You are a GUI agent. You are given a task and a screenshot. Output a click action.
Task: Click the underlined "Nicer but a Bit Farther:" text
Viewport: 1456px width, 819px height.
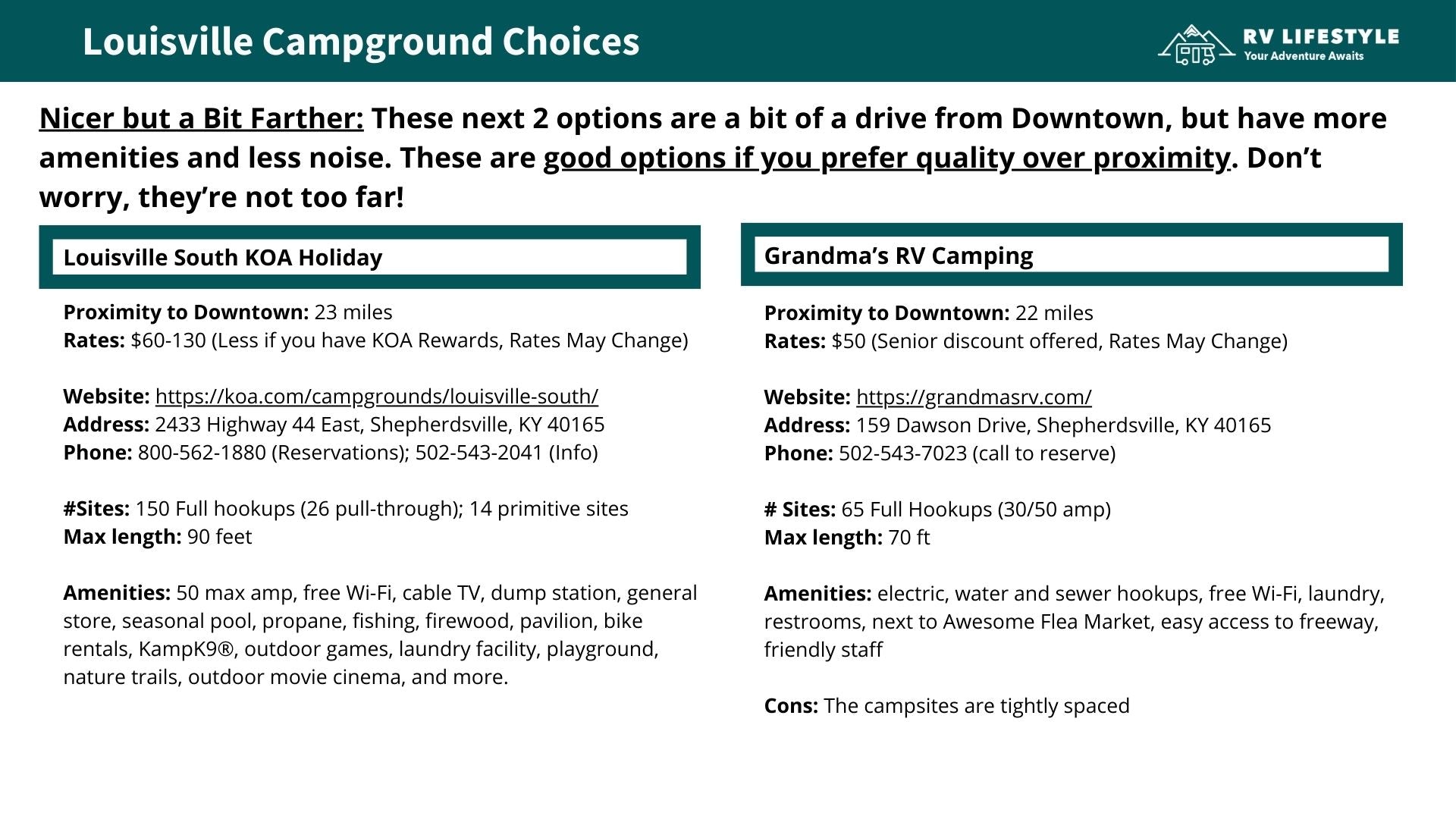pos(201,118)
